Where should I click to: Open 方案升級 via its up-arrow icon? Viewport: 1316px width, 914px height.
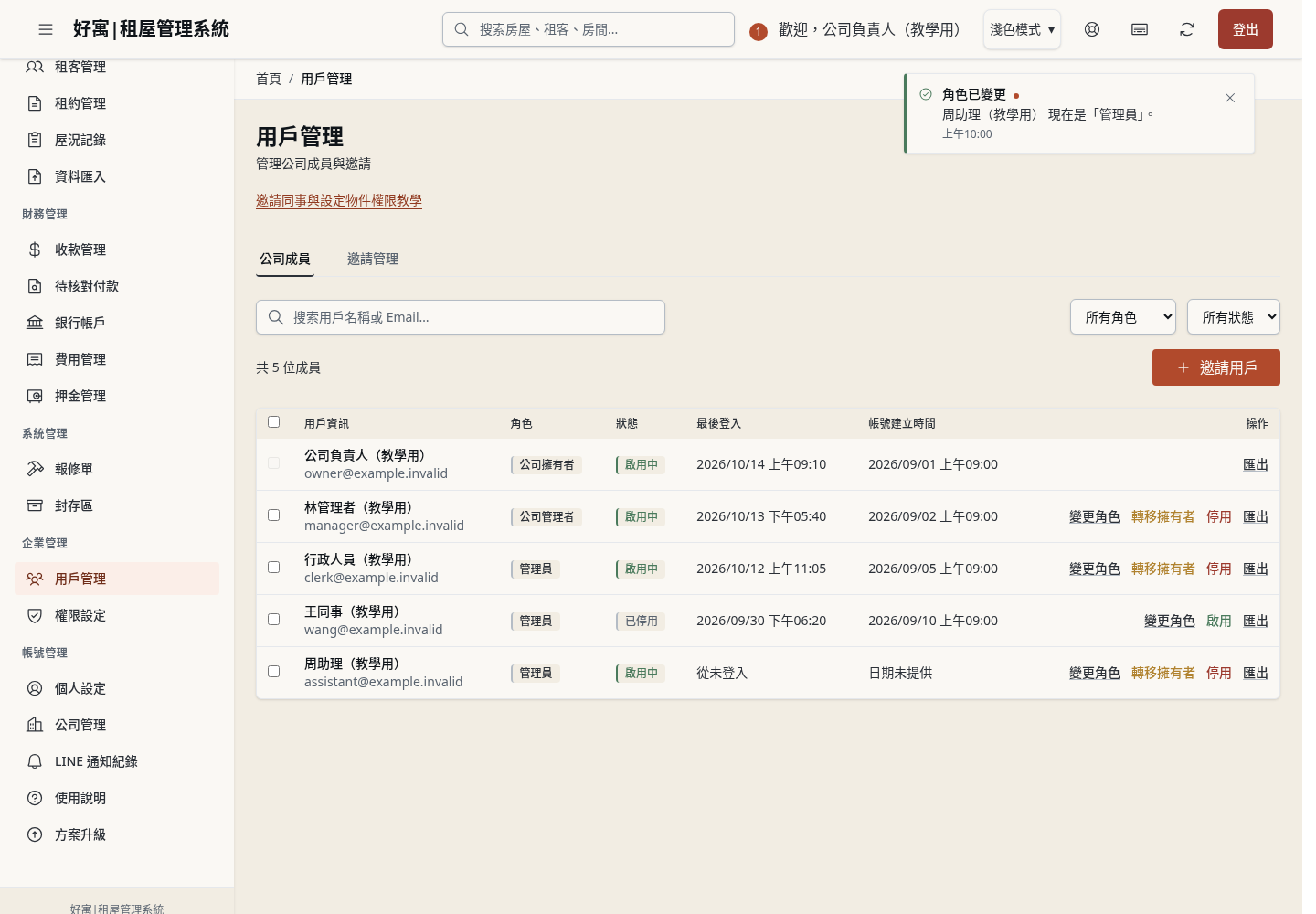35,834
